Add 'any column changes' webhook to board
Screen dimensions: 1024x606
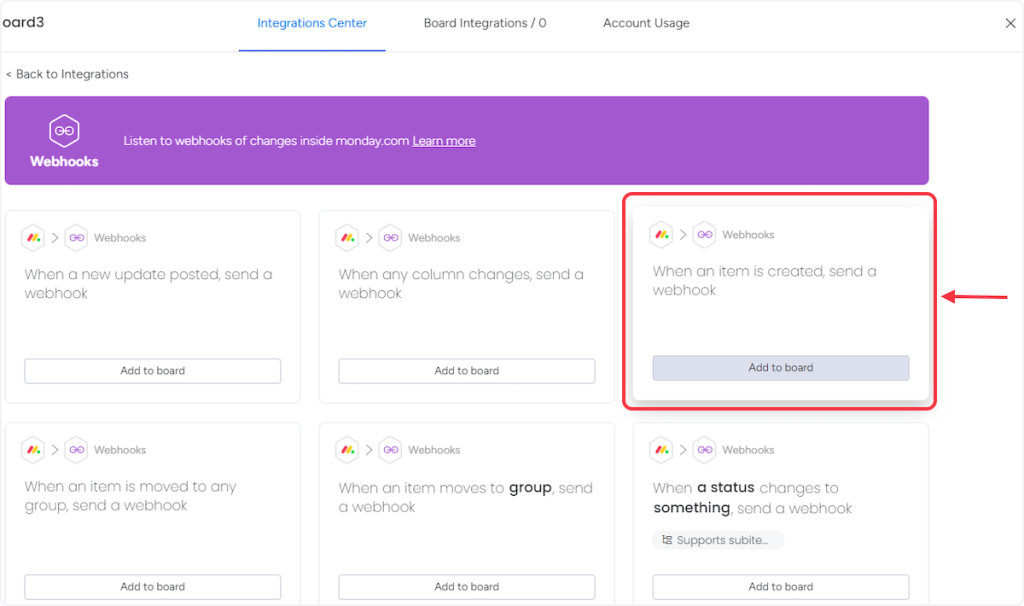(467, 371)
